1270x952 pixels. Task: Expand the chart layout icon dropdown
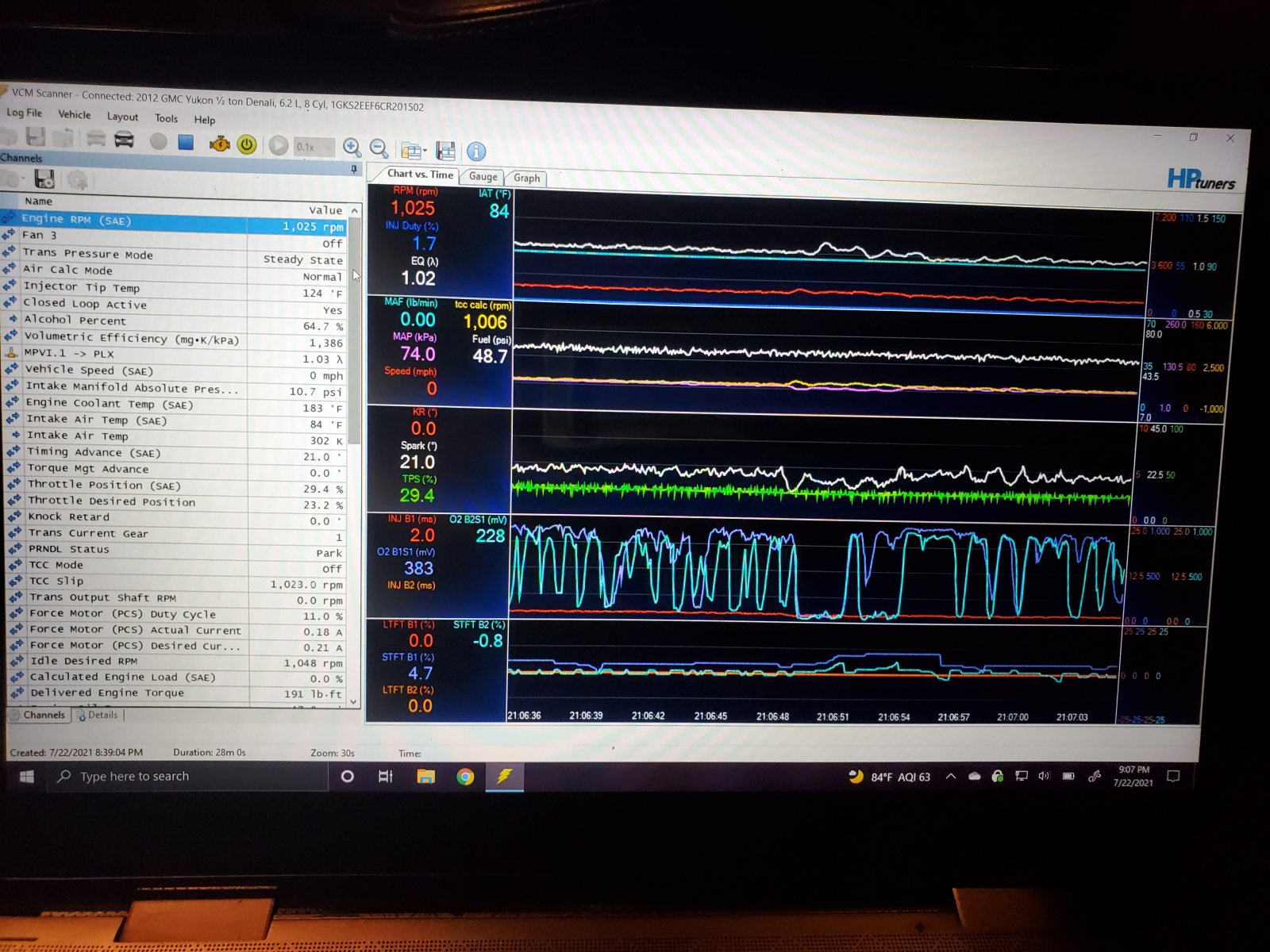[413, 150]
